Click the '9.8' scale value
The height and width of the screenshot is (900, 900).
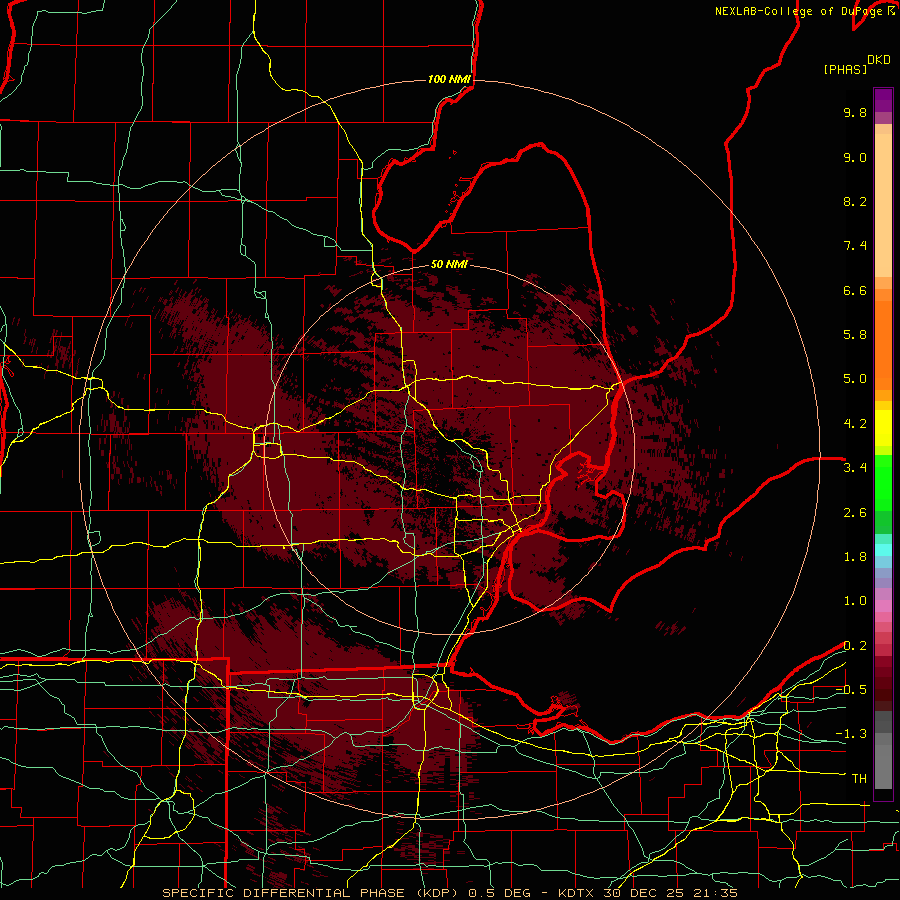point(855,112)
